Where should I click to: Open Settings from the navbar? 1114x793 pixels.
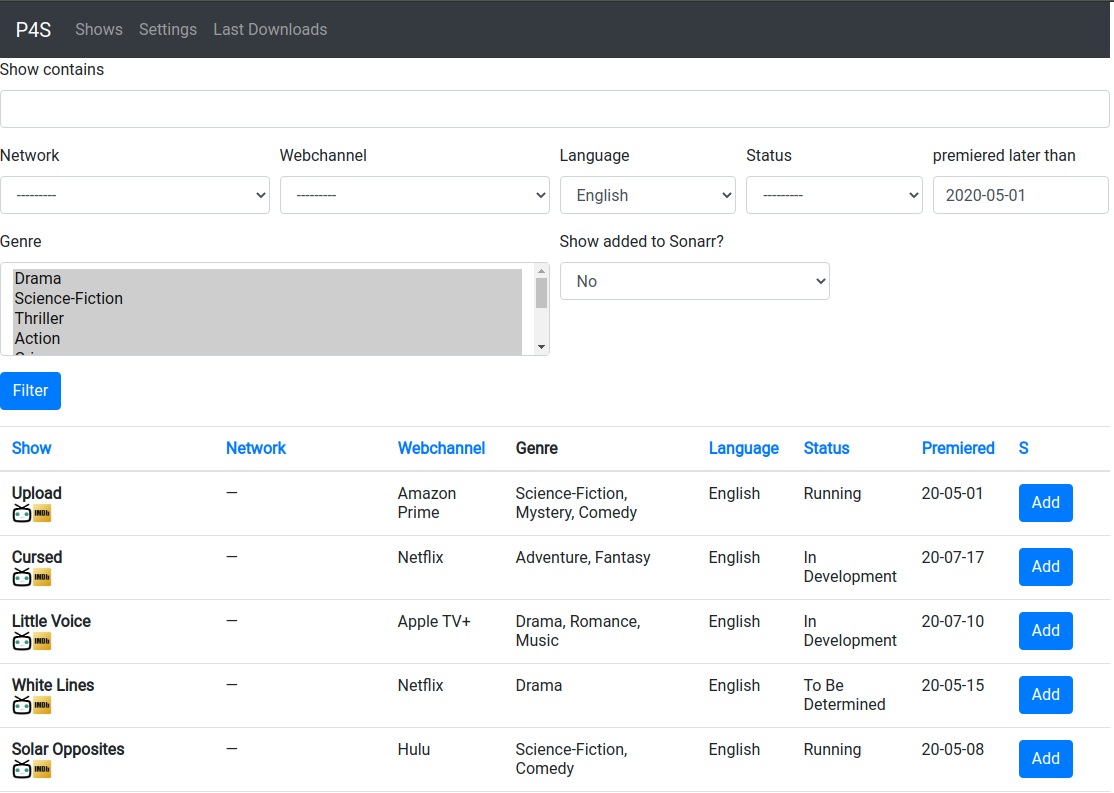pos(168,29)
